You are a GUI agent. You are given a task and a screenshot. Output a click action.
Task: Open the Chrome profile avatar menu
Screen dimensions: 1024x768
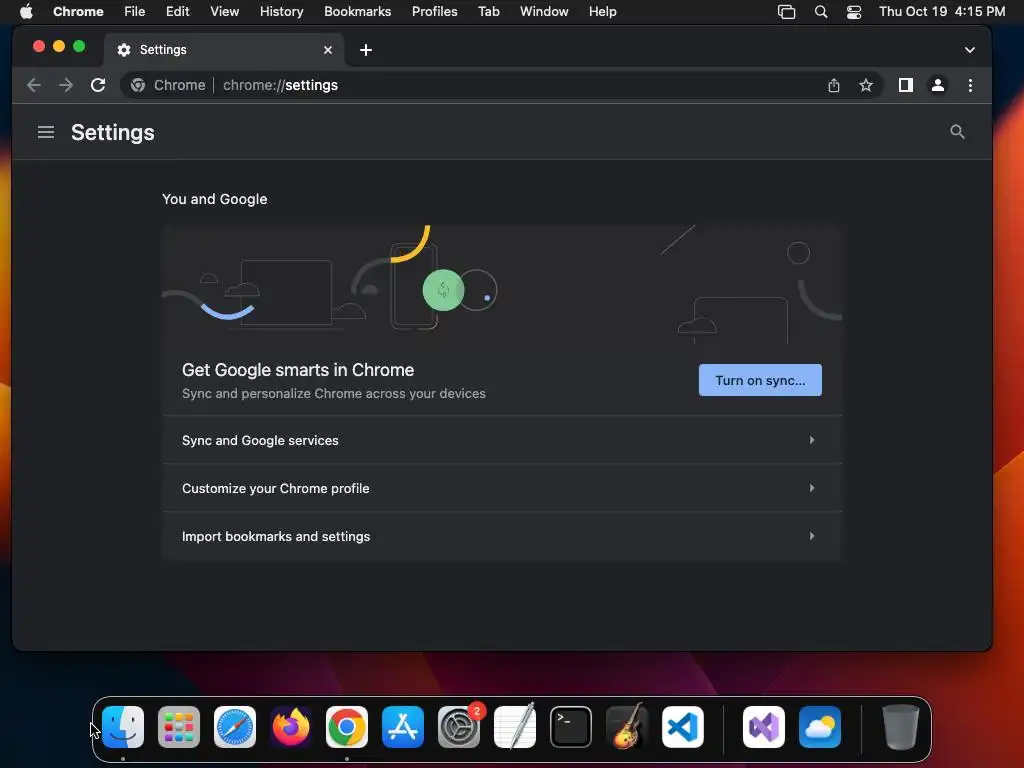click(938, 85)
